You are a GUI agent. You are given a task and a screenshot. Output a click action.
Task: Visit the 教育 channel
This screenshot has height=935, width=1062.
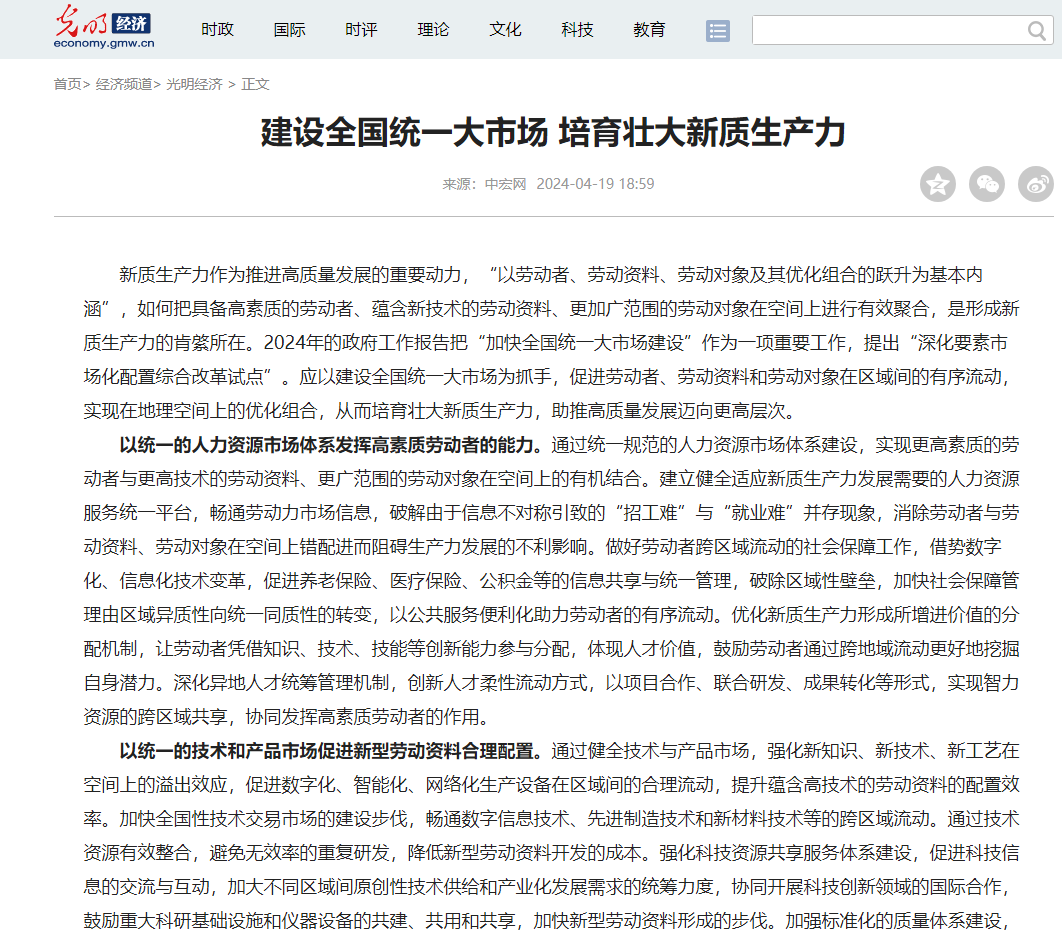649,30
